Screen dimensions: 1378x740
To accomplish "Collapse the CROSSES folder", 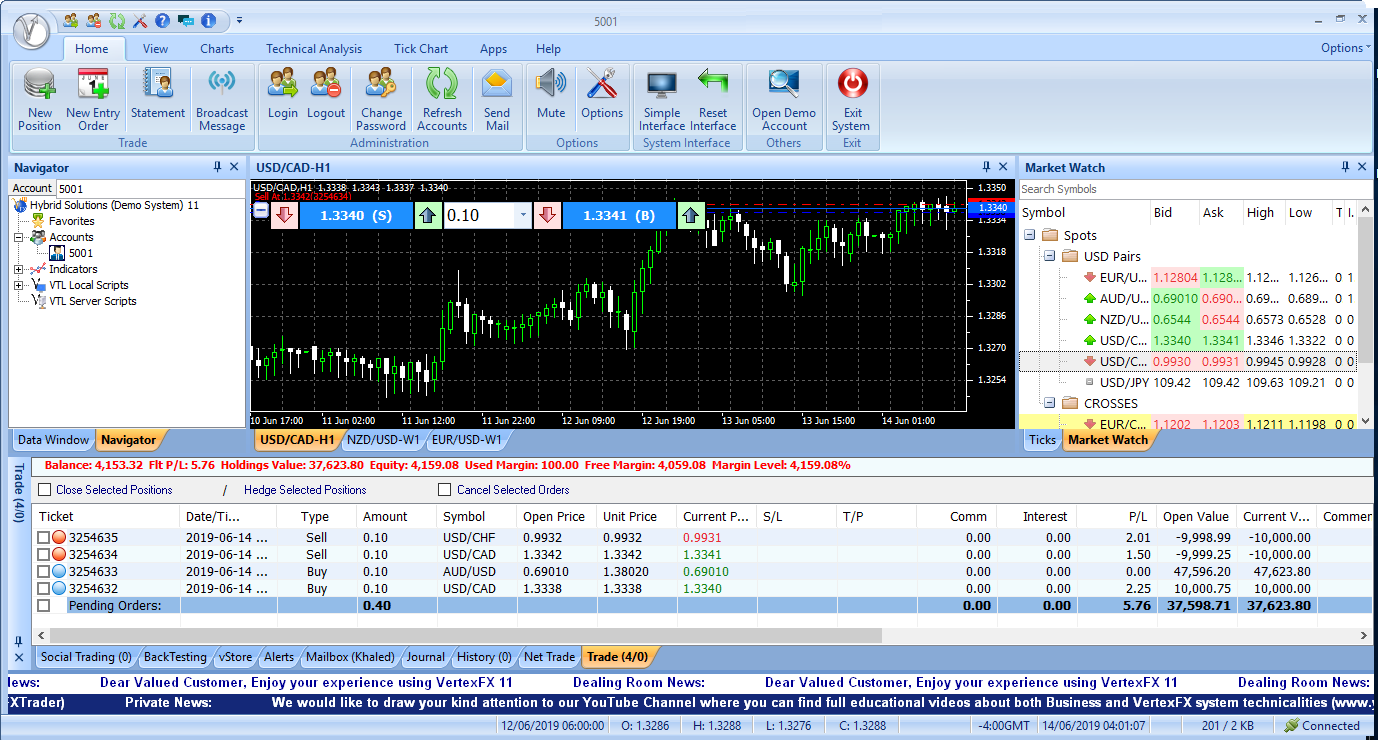I will [x=1049, y=404].
